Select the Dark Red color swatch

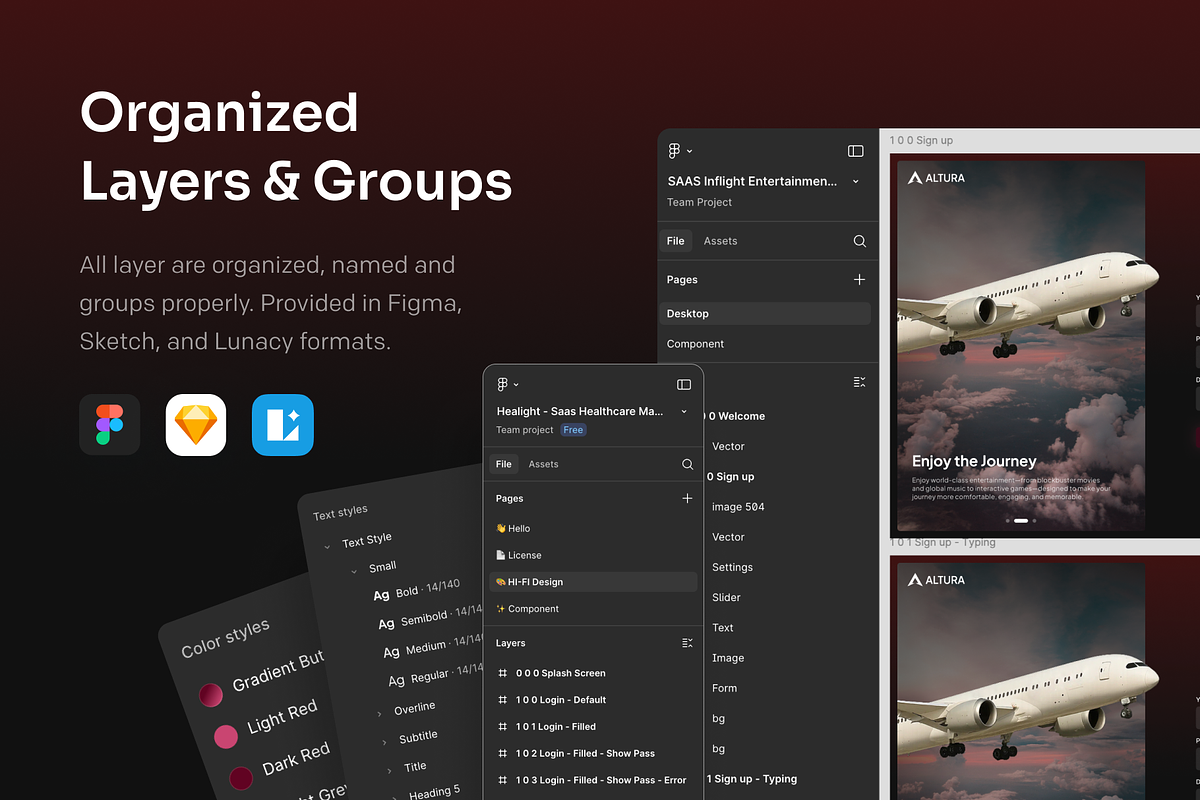(241, 778)
